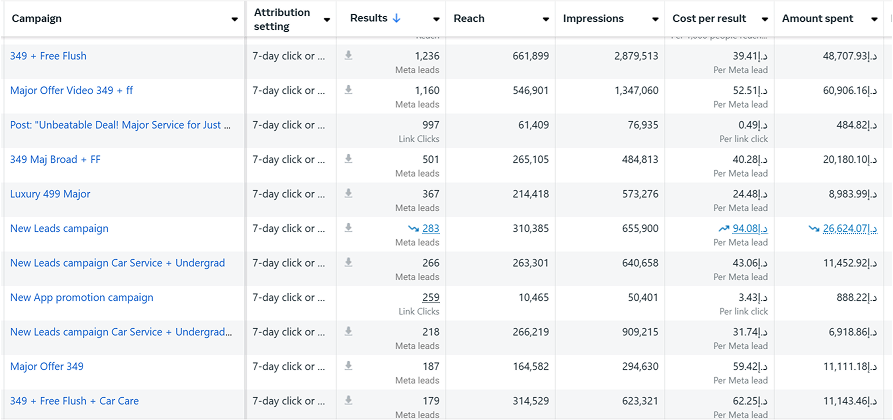Click the underlined 283 results value

pos(430,229)
